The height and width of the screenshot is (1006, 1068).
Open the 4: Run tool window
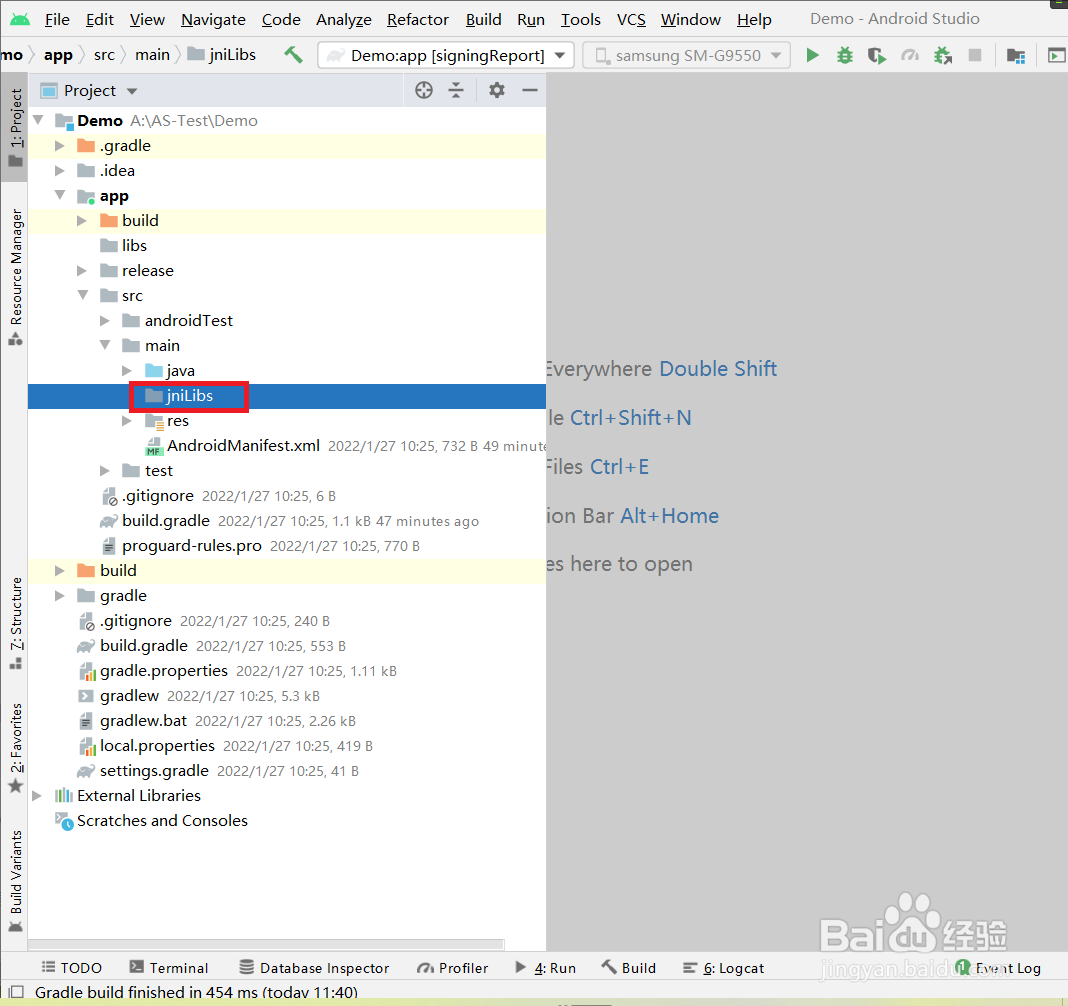click(x=546, y=968)
